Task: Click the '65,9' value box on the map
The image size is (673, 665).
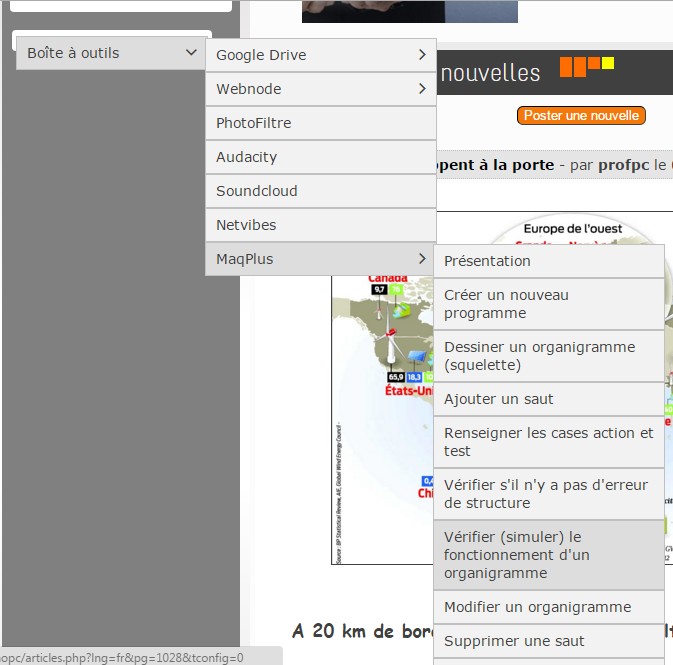Action: [396, 377]
